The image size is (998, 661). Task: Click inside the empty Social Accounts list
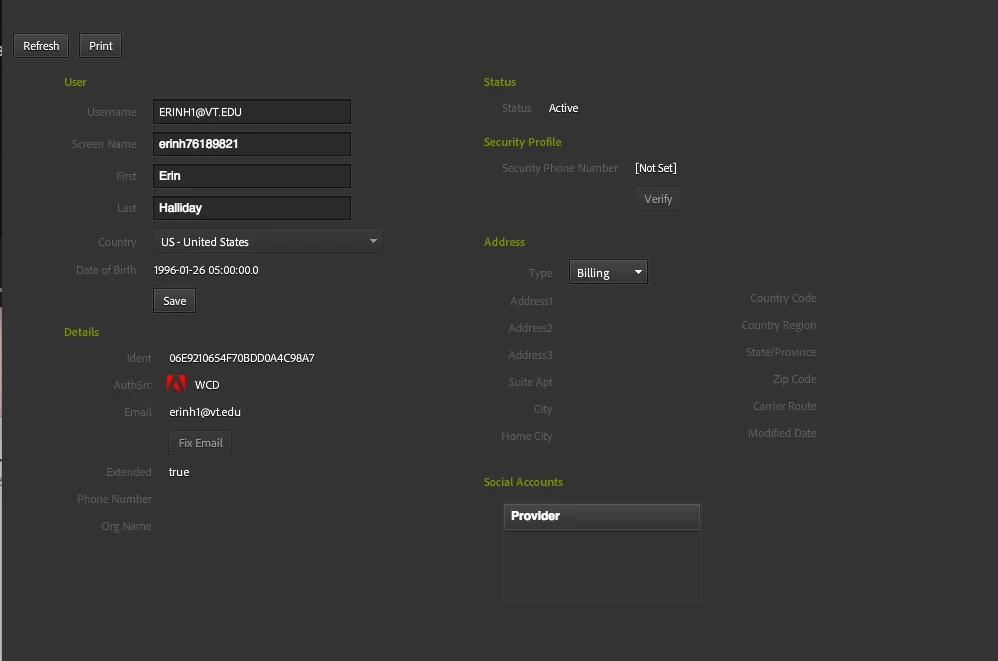pos(600,563)
